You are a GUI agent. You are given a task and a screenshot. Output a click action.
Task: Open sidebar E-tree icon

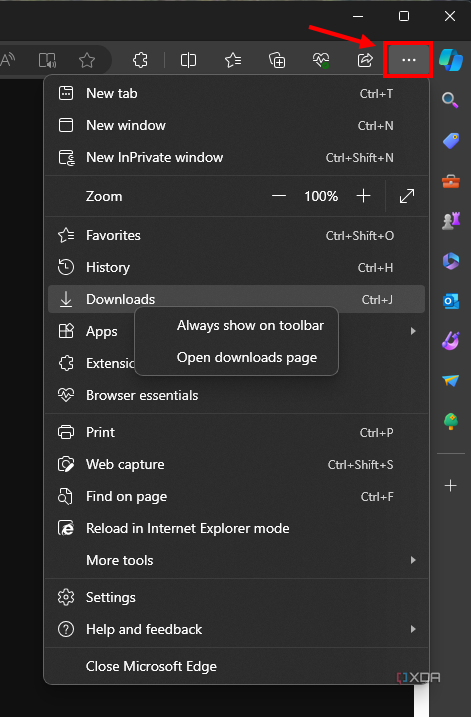point(451,421)
